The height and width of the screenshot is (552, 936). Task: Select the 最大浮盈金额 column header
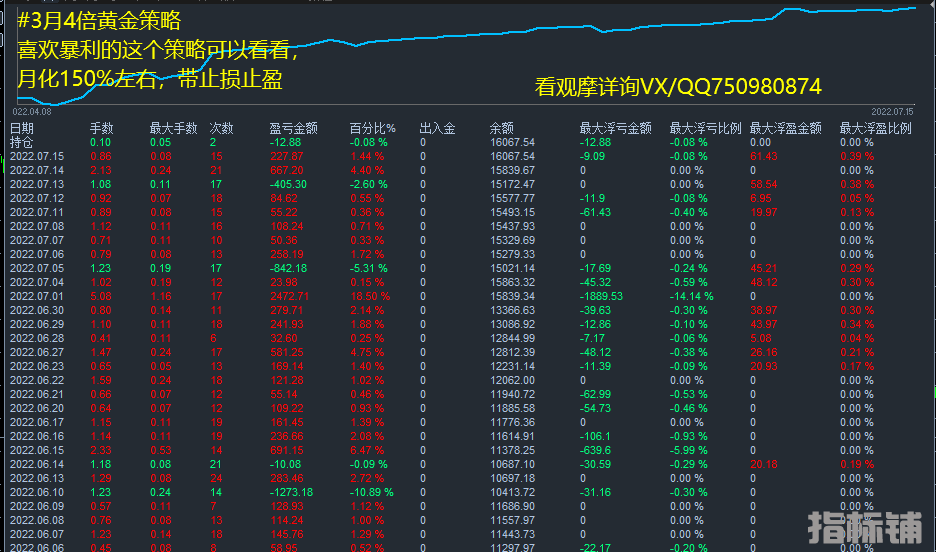[x=786, y=128]
